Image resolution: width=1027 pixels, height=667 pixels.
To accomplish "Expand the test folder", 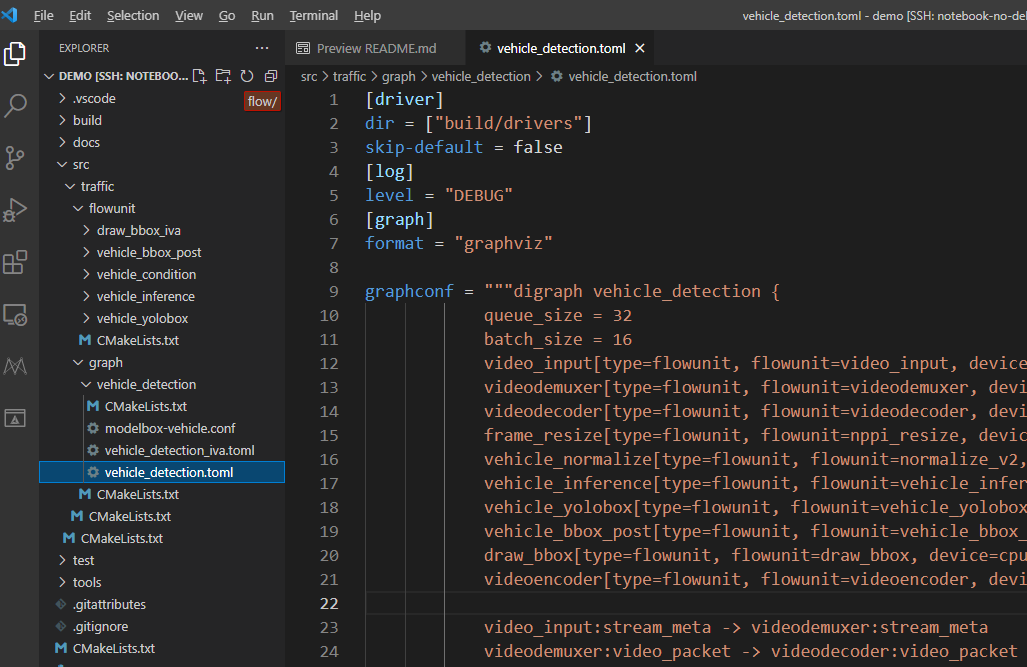I will point(162,560).
